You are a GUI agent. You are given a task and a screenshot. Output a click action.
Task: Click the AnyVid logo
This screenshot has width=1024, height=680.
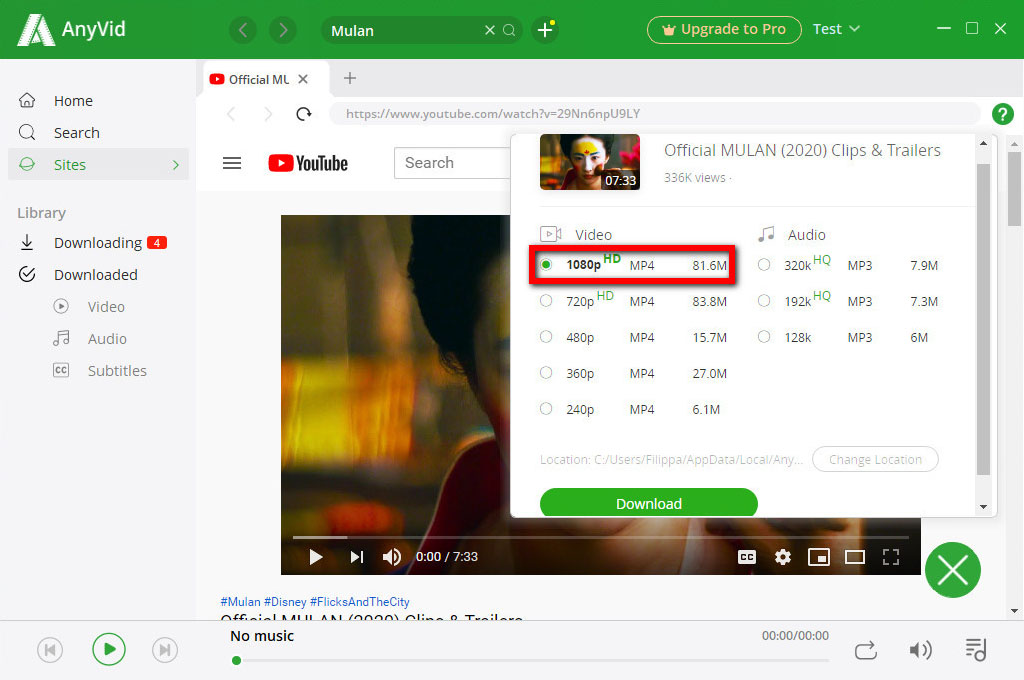71,29
